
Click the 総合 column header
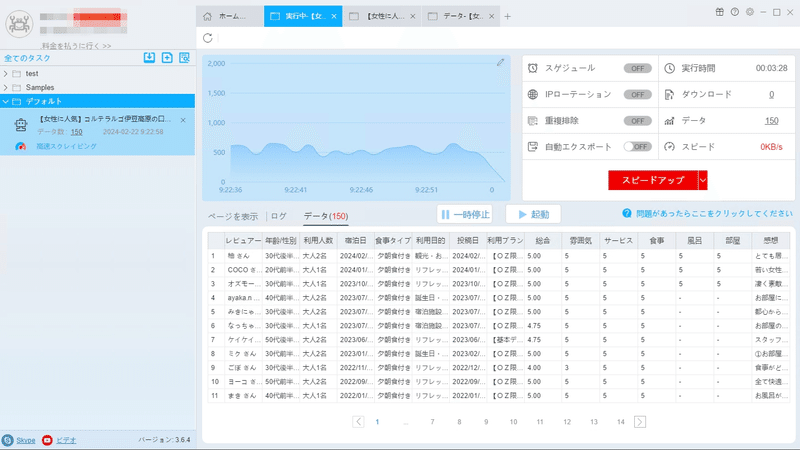pos(543,240)
